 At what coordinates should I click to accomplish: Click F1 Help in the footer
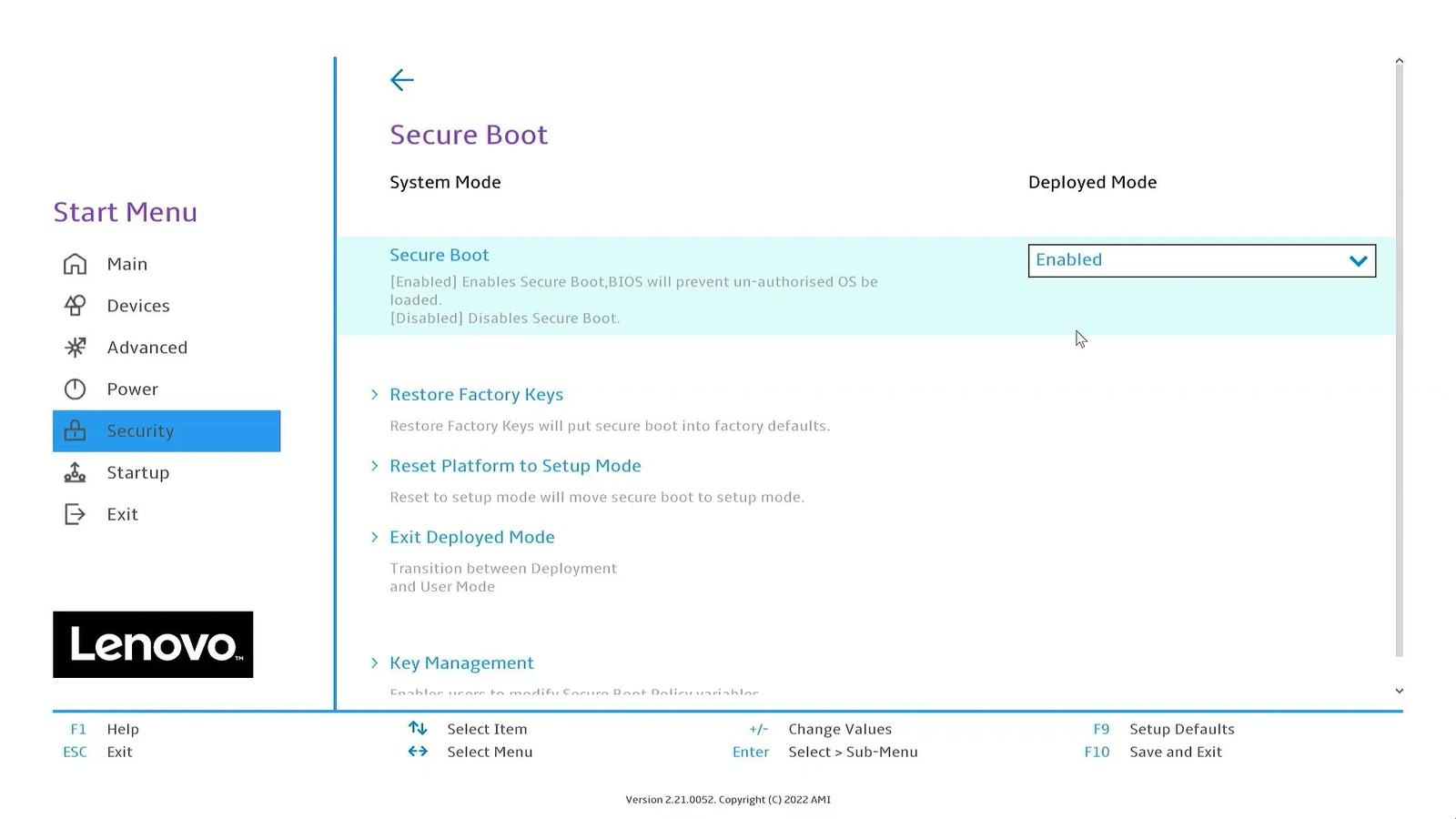coord(105,729)
